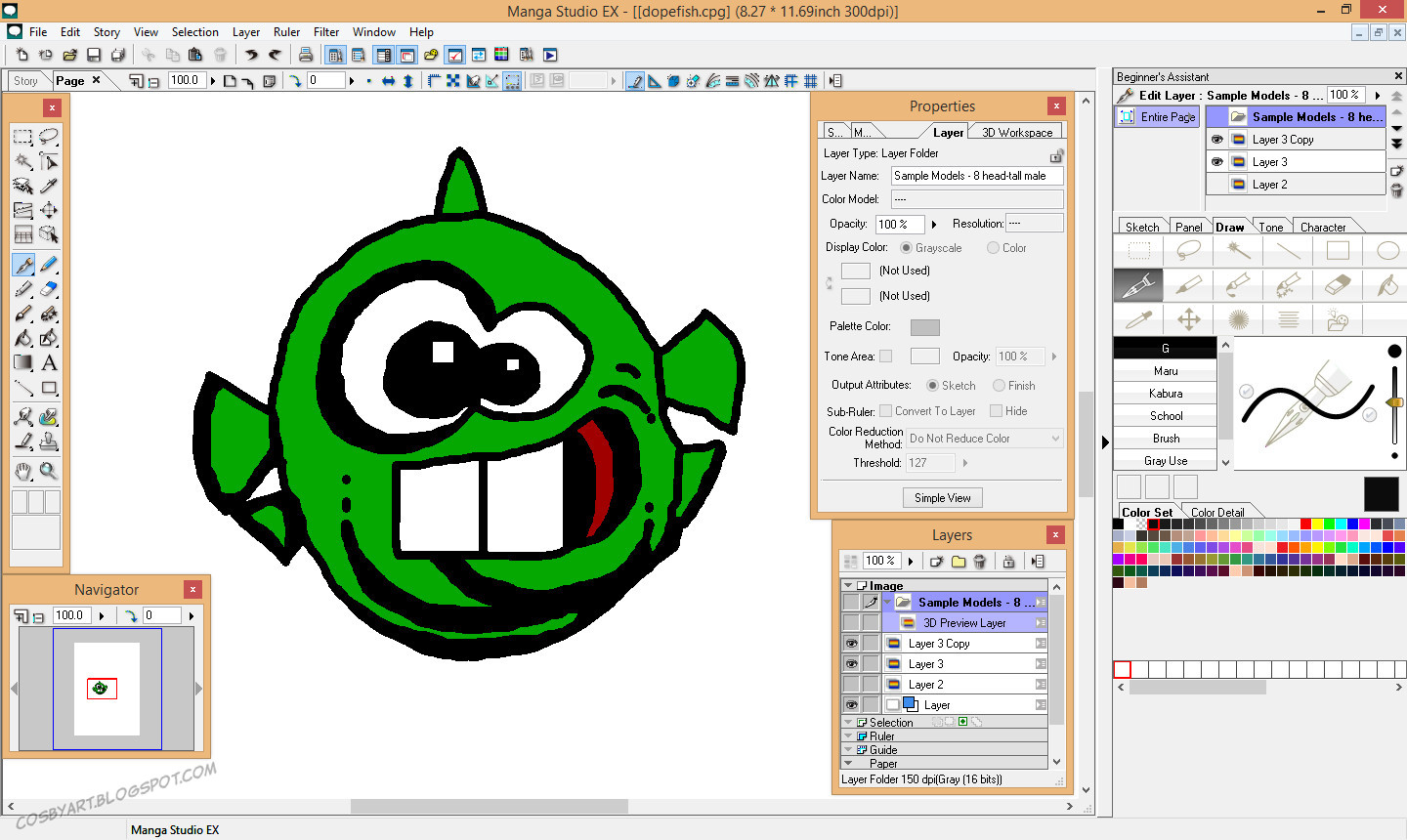1407x840 pixels.
Task: Select the Move Layer tool
Action: (x=49, y=210)
